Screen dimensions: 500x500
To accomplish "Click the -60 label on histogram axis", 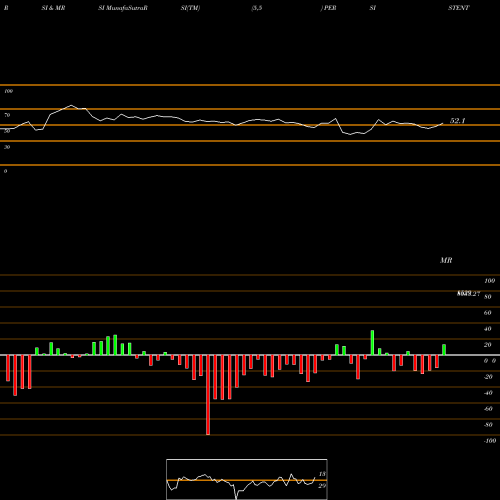I will click(488, 409).
